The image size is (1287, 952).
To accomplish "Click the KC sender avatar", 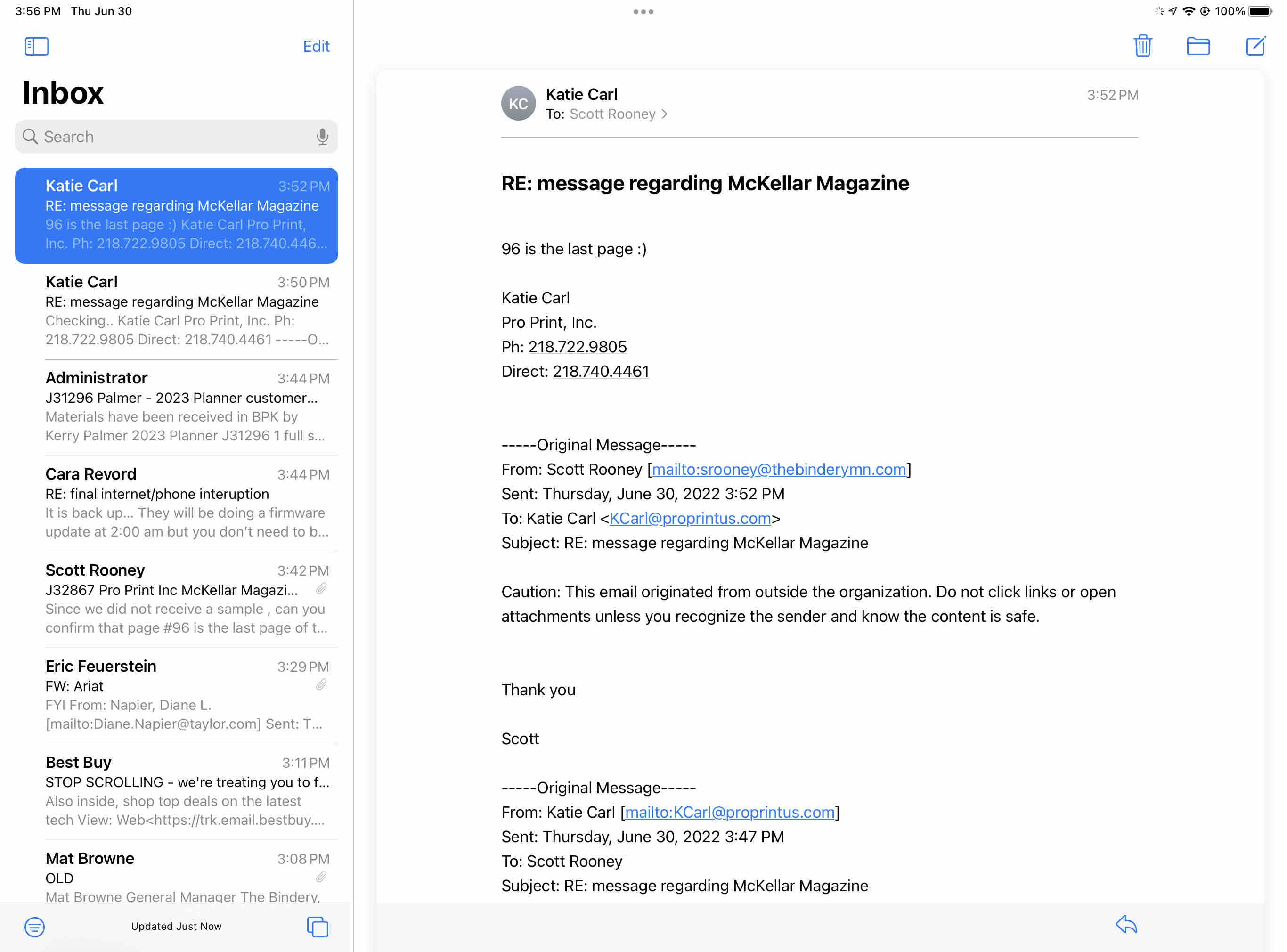I will tap(518, 104).
